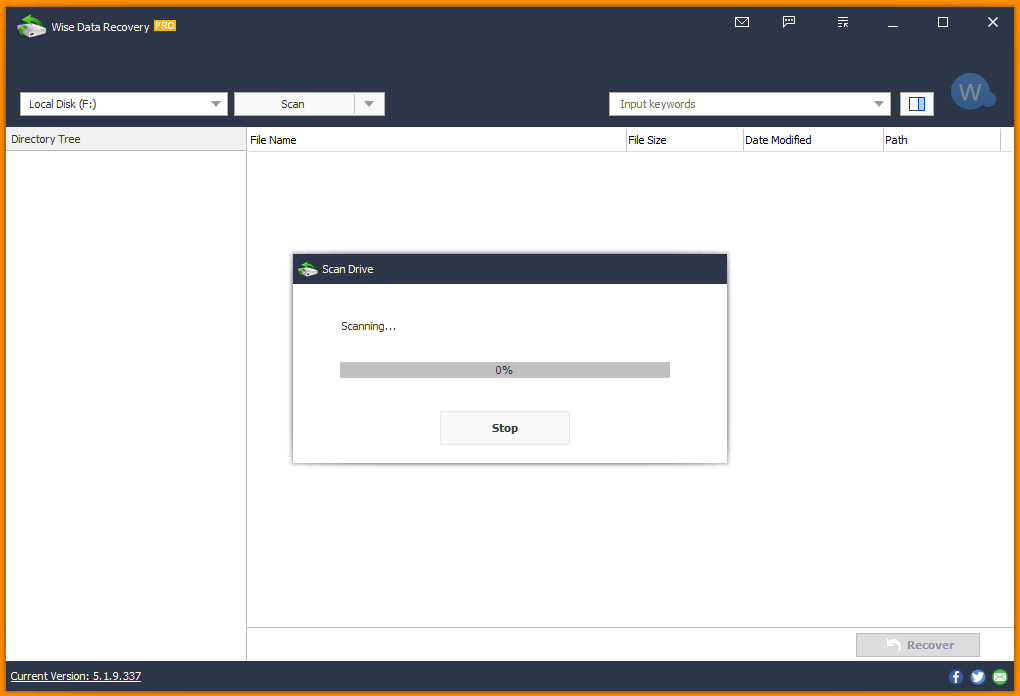
Task: Open the Facebook icon in status bar
Action: 955,677
